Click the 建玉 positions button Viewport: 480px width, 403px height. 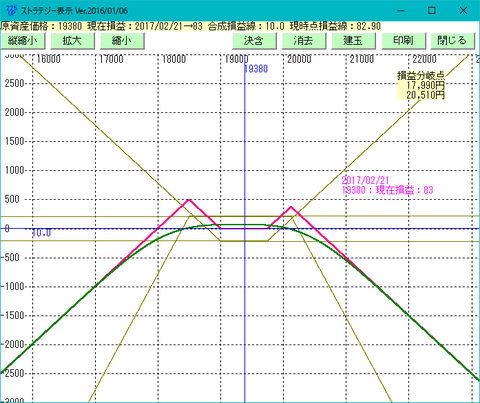(353, 41)
